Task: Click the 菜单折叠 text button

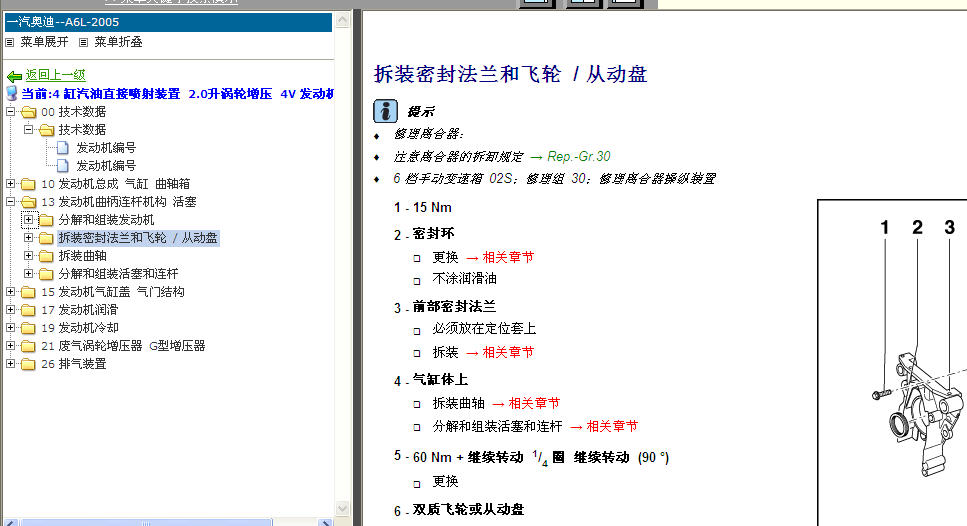Action: pos(118,42)
